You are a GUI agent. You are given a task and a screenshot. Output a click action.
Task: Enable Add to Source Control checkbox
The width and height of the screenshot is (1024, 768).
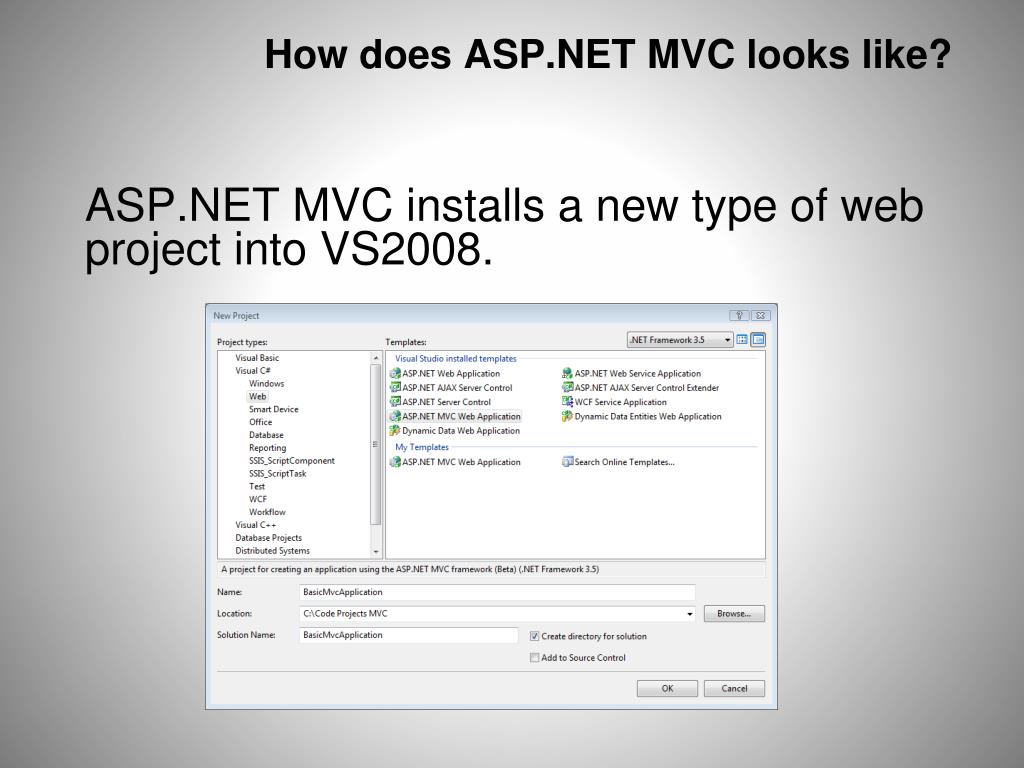point(534,658)
